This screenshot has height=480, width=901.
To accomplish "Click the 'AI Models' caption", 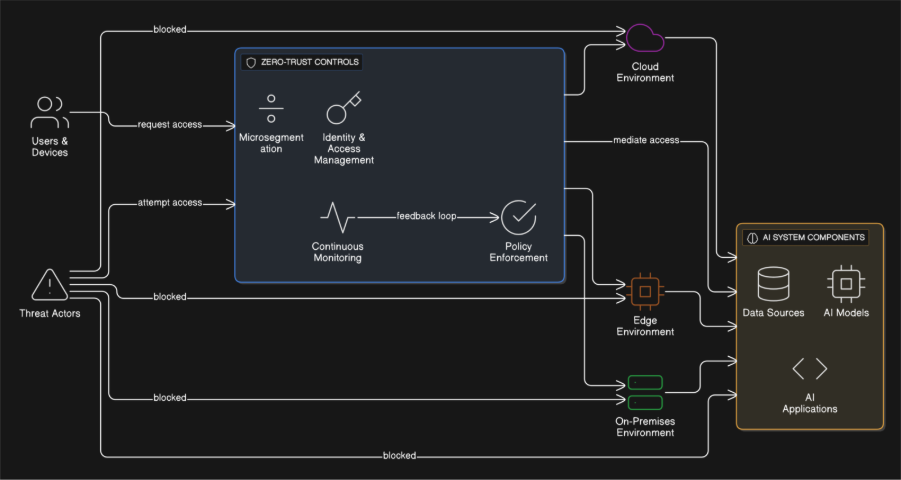I will (846, 313).
